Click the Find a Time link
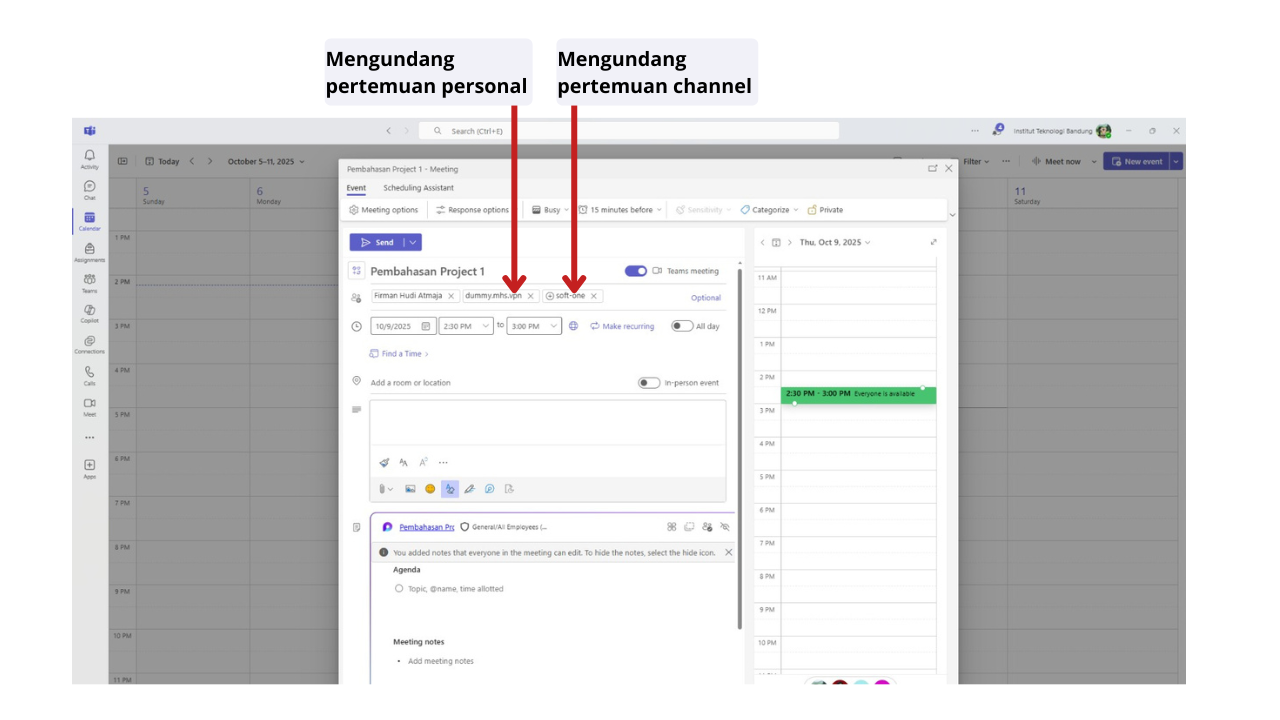 point(399,354)
